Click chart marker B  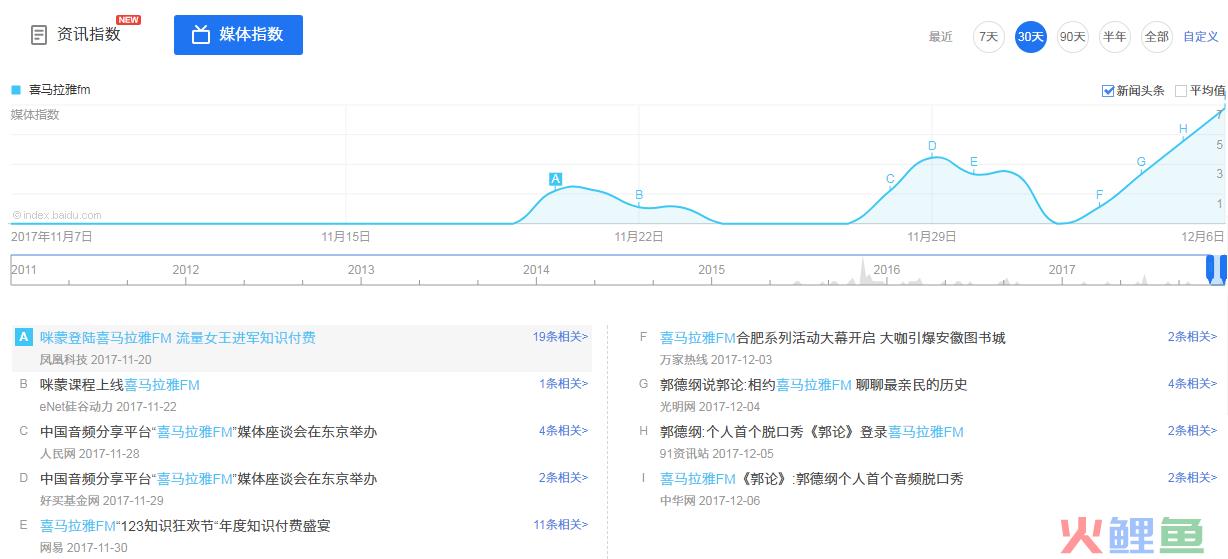pos(639,195)
